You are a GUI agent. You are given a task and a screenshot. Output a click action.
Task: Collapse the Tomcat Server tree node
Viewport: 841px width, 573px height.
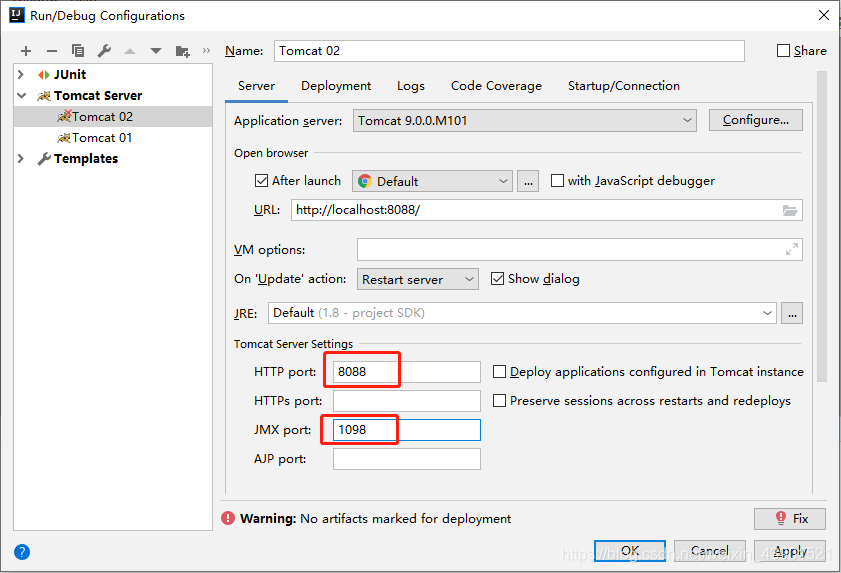point(21,96)
